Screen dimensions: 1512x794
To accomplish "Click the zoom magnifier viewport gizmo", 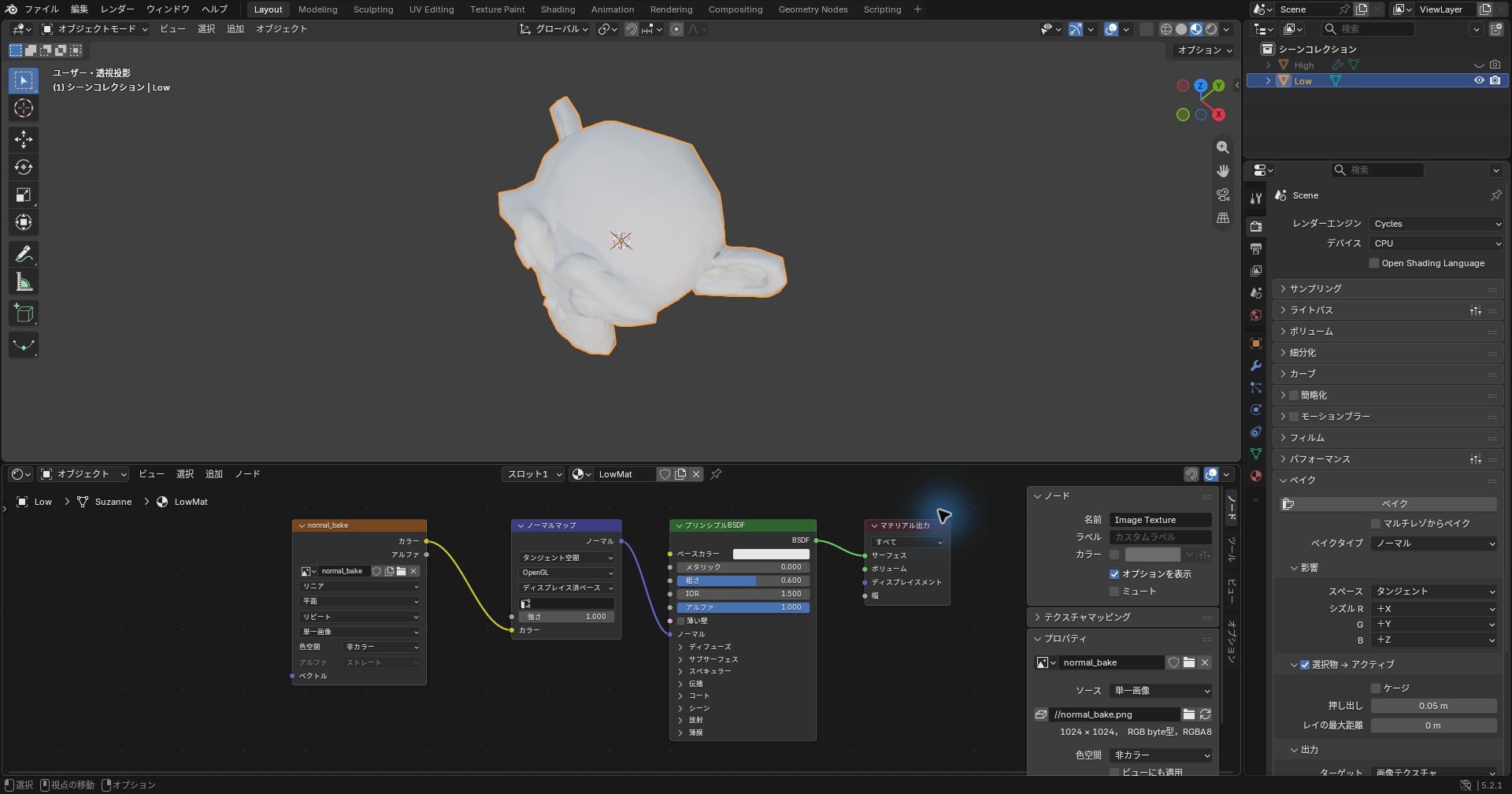I will [x=1222, y=147].
